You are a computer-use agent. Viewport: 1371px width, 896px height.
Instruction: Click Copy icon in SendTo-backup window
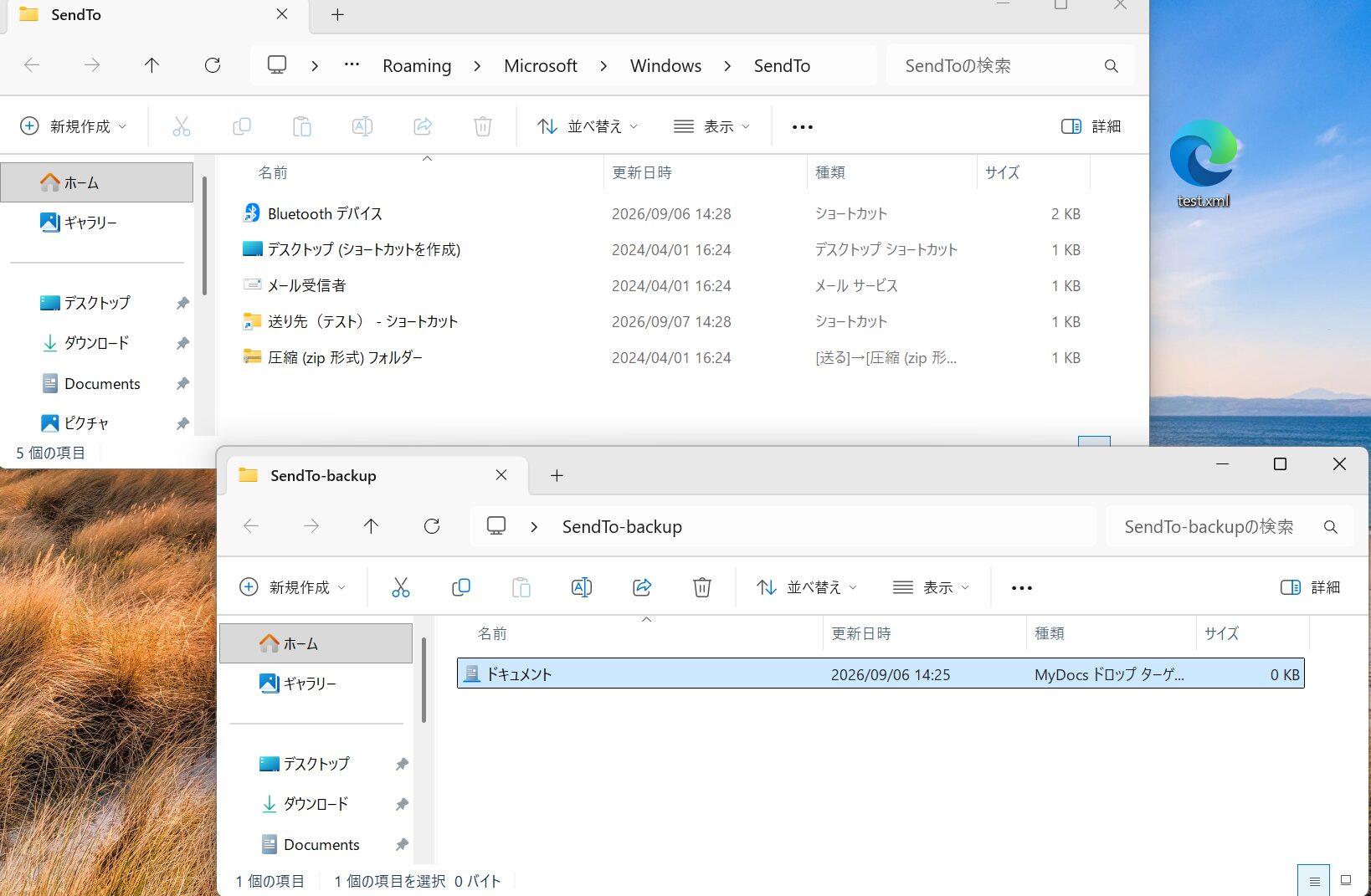pos(461,587)
